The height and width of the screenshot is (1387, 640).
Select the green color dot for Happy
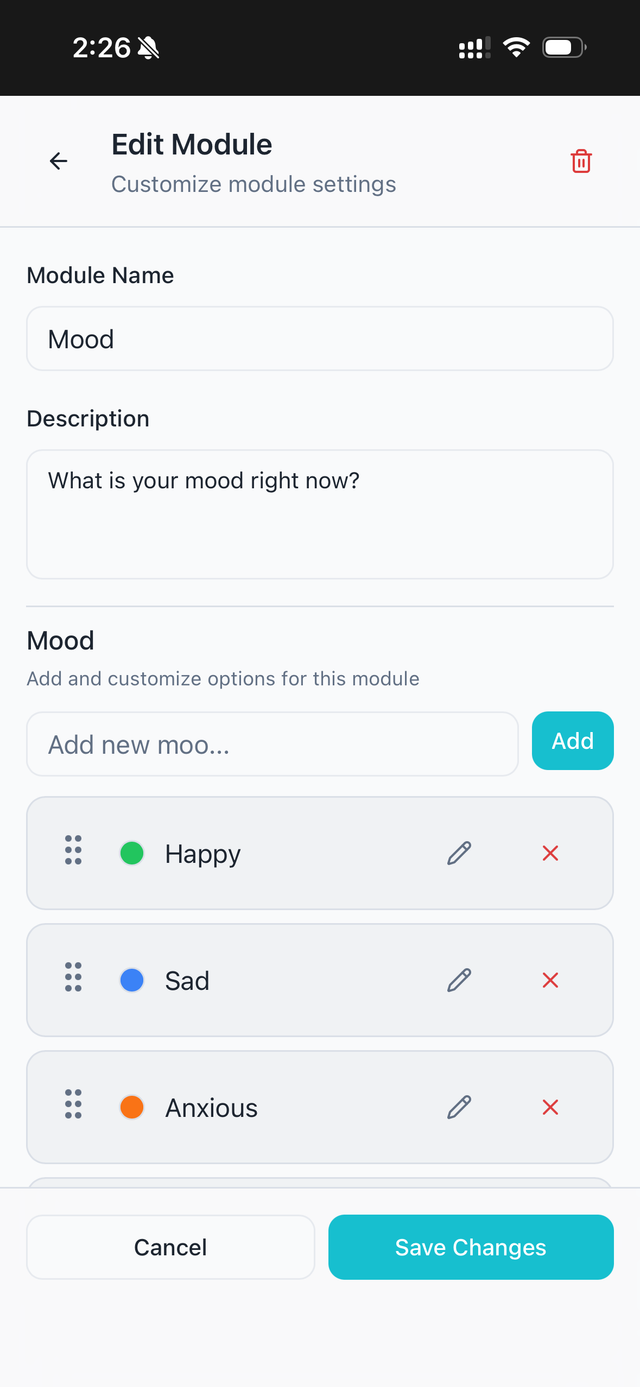click(131, 851)
